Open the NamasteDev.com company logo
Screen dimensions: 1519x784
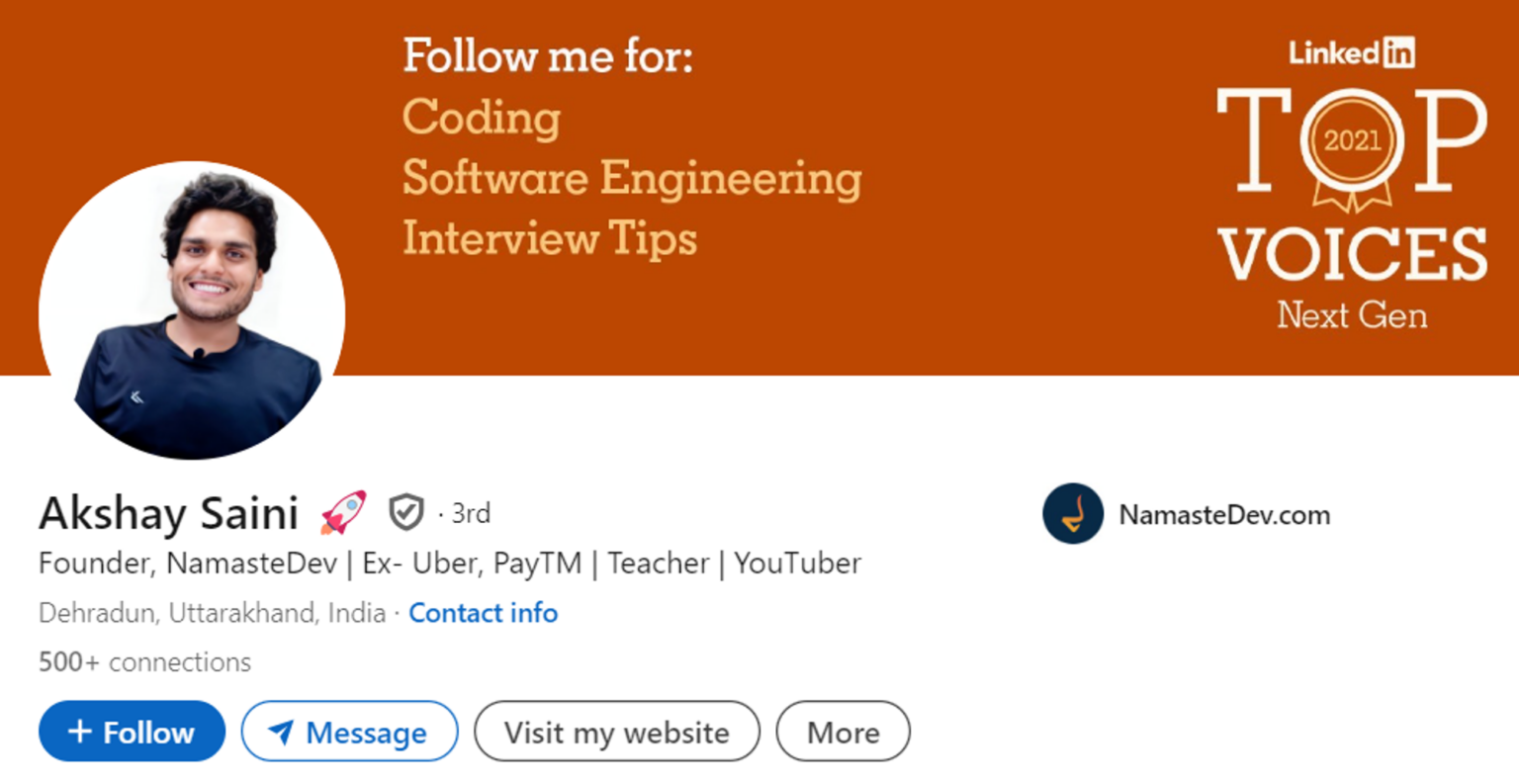tap(1073, 514)
